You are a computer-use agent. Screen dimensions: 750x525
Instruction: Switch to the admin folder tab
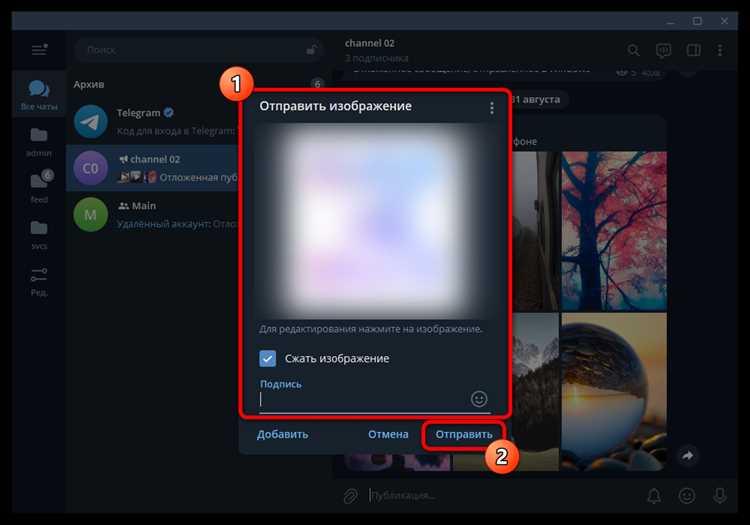[x=39, y=142]
